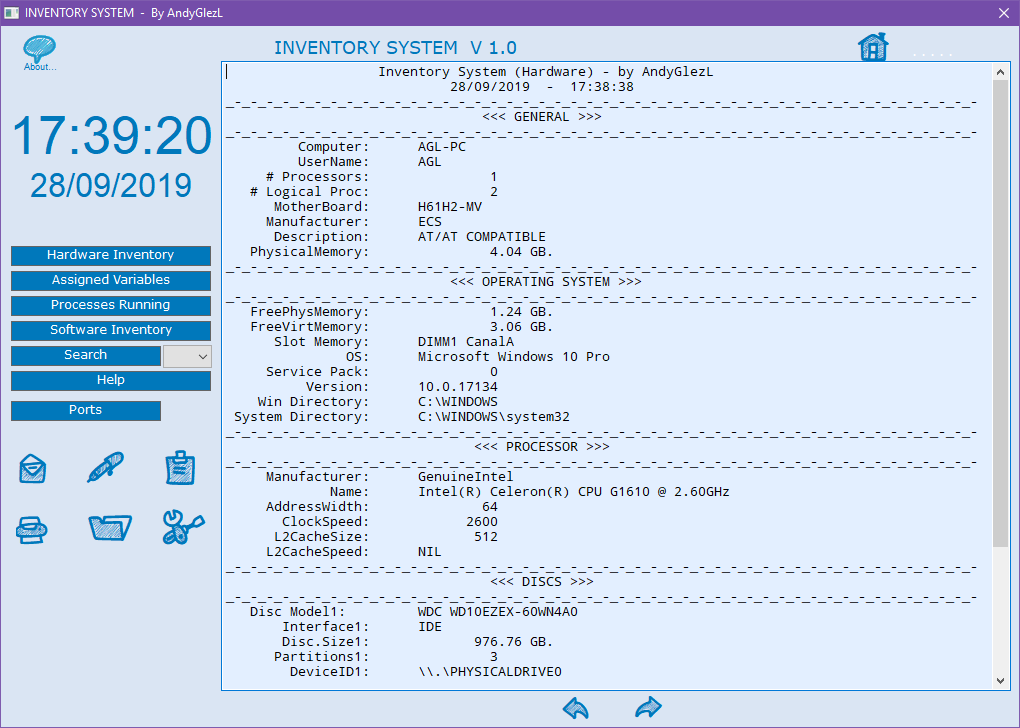Screen dimensions: 1020x728
Task: Click the scrollbar up arrow
Action: [1001, 71]
